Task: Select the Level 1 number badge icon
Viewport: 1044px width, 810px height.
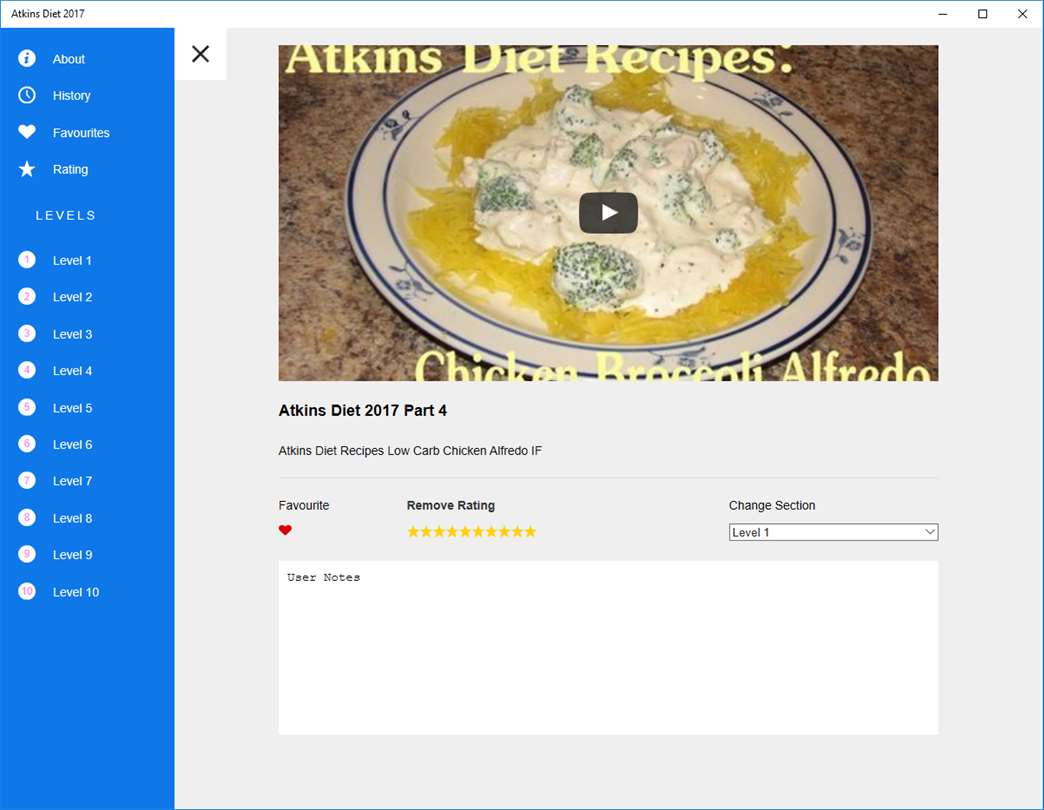Action: pos(27,260)
